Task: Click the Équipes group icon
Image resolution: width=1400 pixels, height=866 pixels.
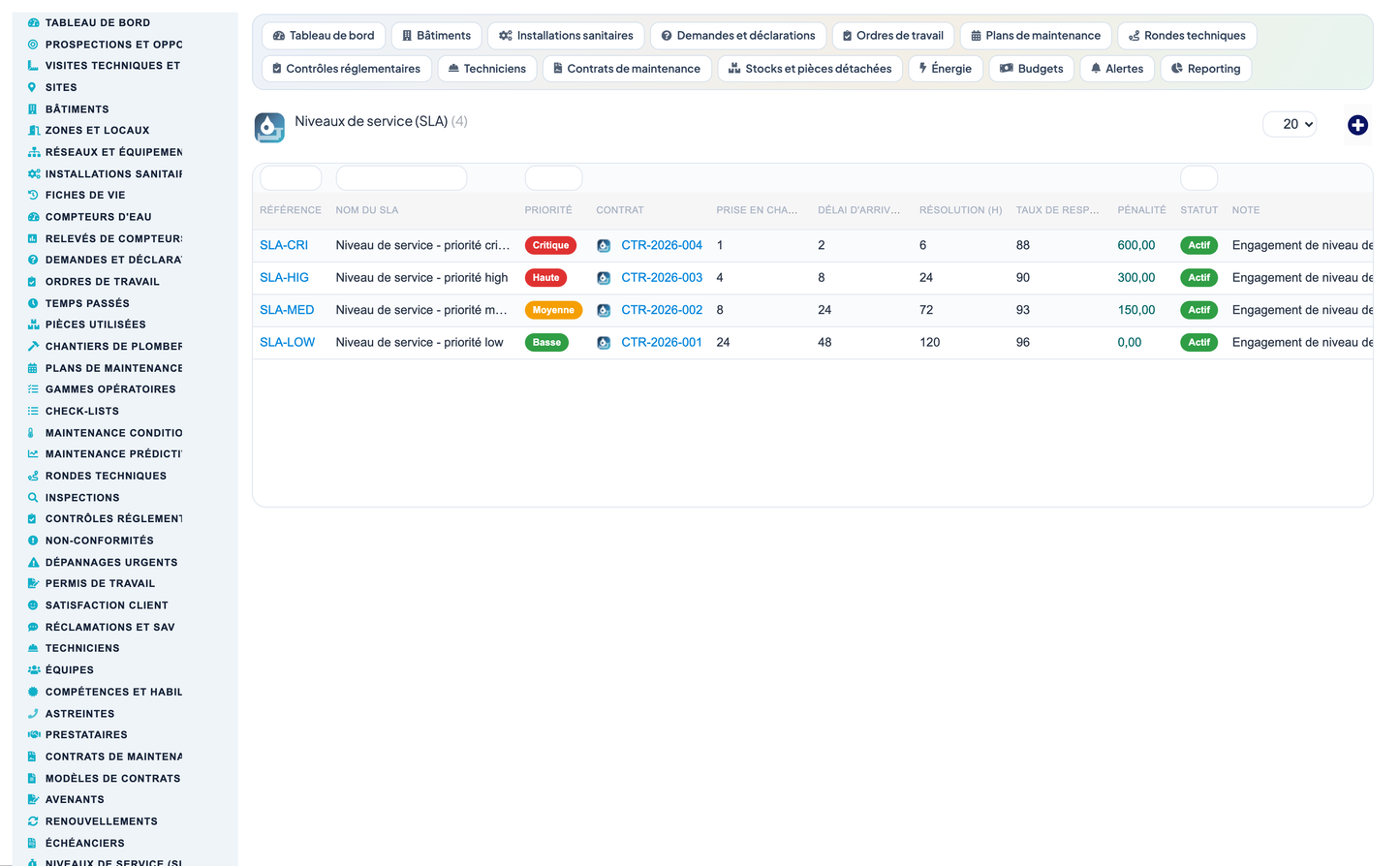Action: coord(33,670)
